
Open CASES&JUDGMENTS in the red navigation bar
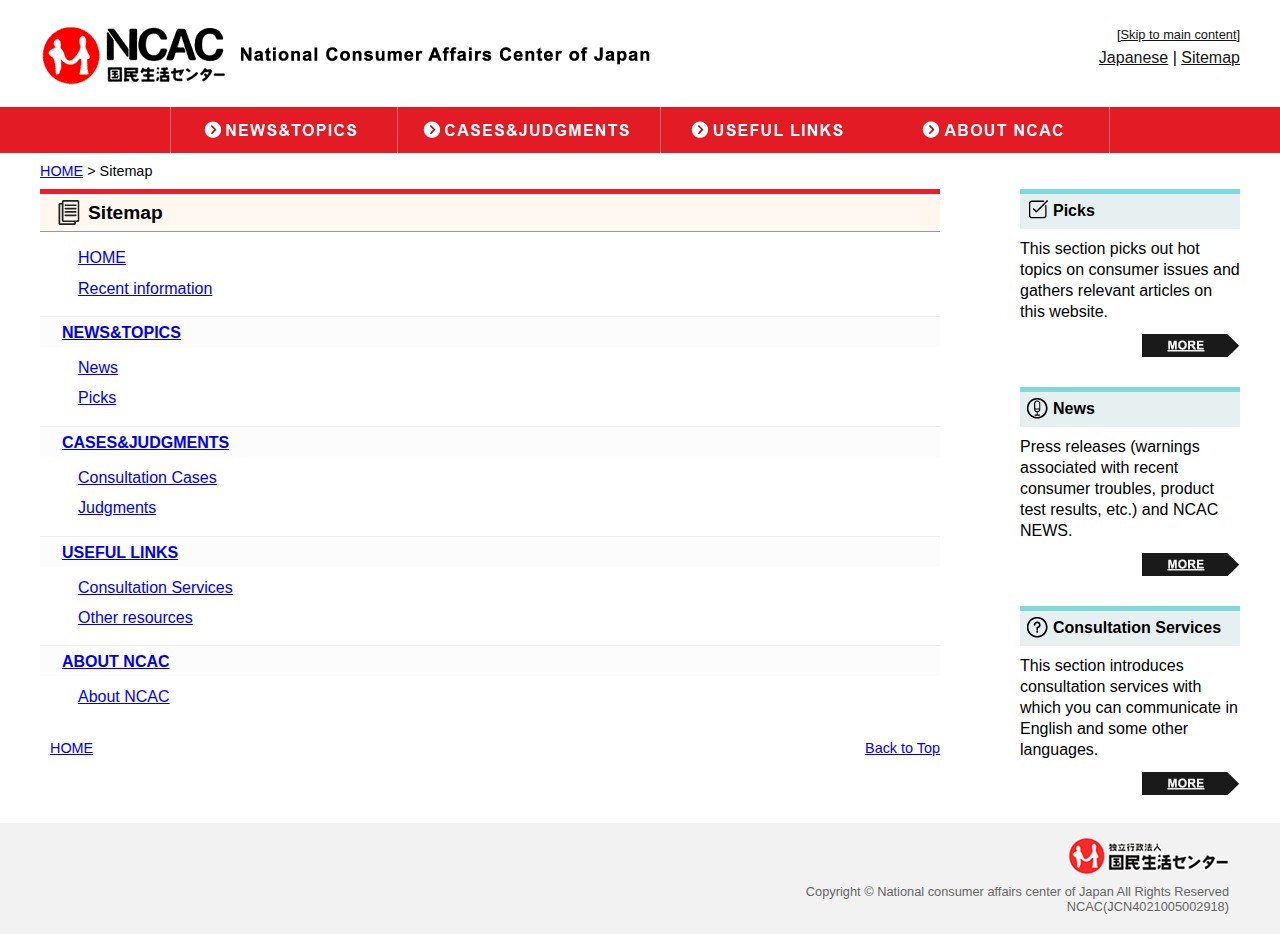click(x=527, y=130)
